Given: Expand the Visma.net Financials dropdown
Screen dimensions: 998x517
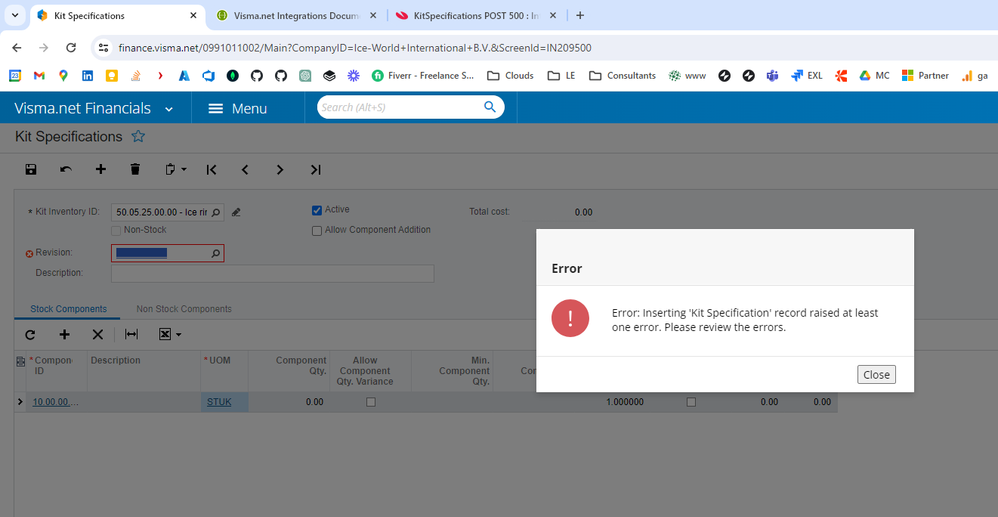Looking at the screenshot, I should (x=169, y=110).
